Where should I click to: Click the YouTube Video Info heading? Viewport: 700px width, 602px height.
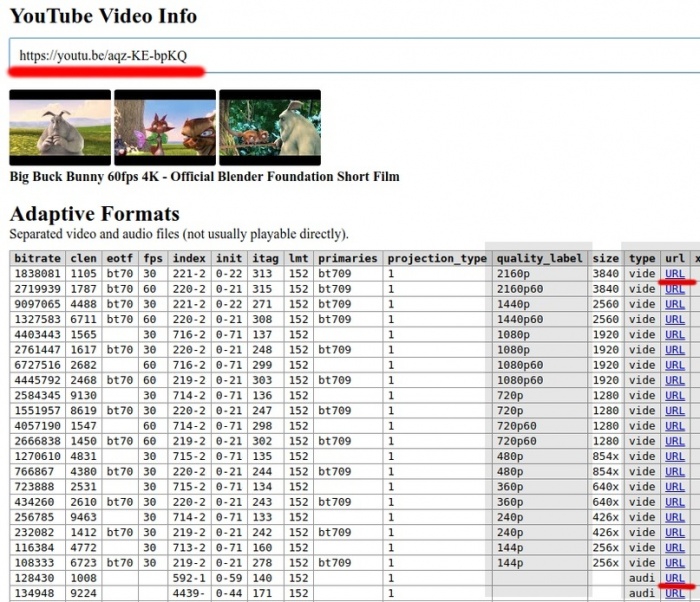click(103, 16)
